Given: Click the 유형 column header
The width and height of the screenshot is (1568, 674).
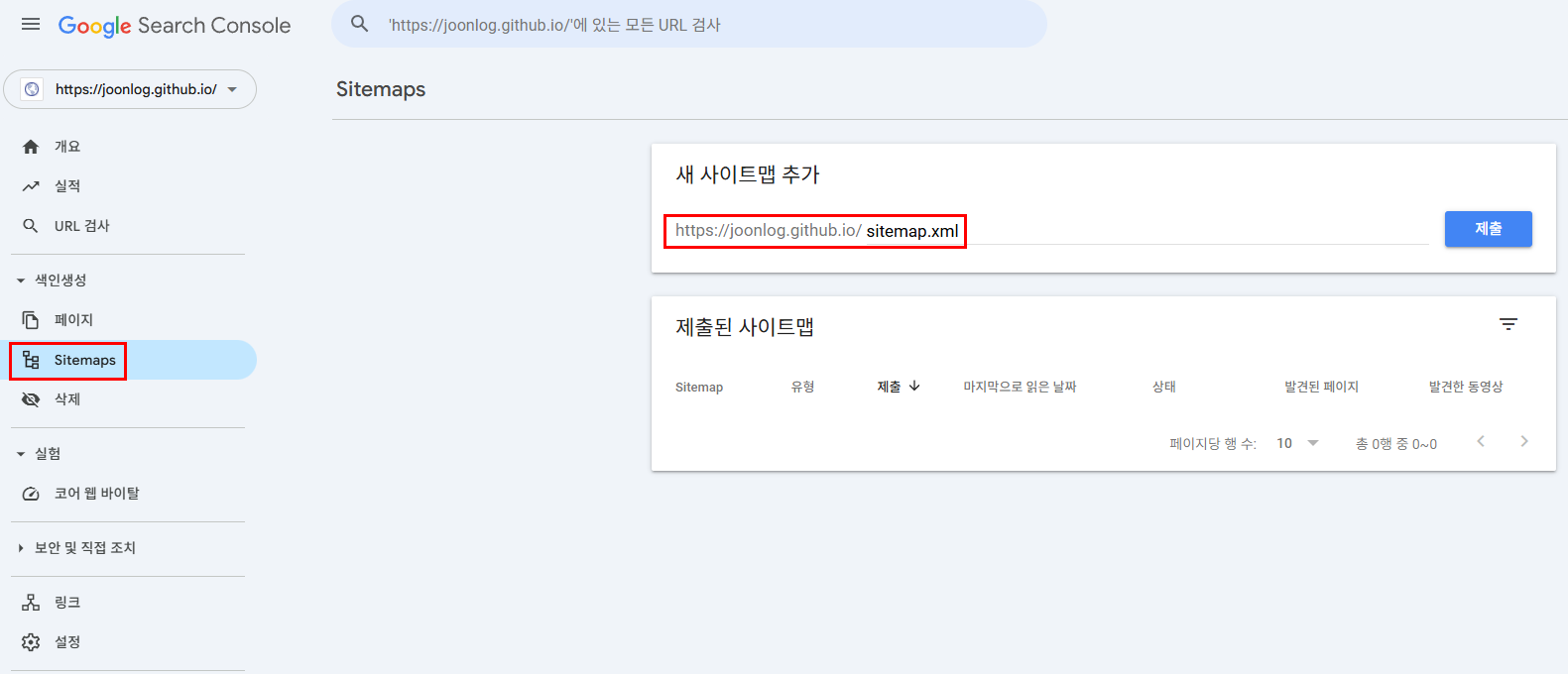Looking at the screenshot, I should [802, 387].
